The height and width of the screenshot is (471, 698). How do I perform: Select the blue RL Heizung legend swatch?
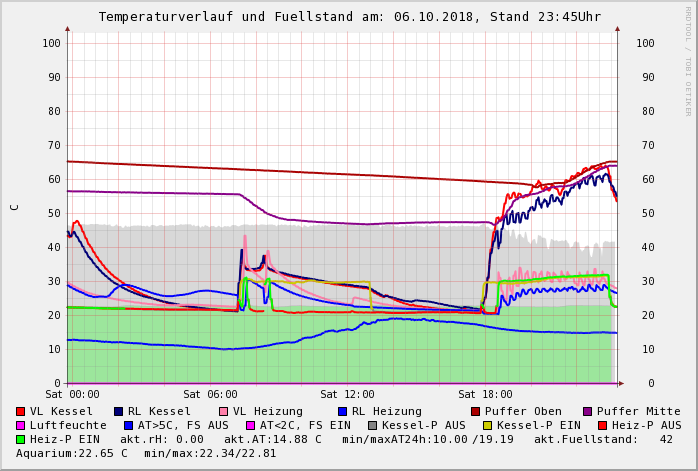[x=342, y=411]
